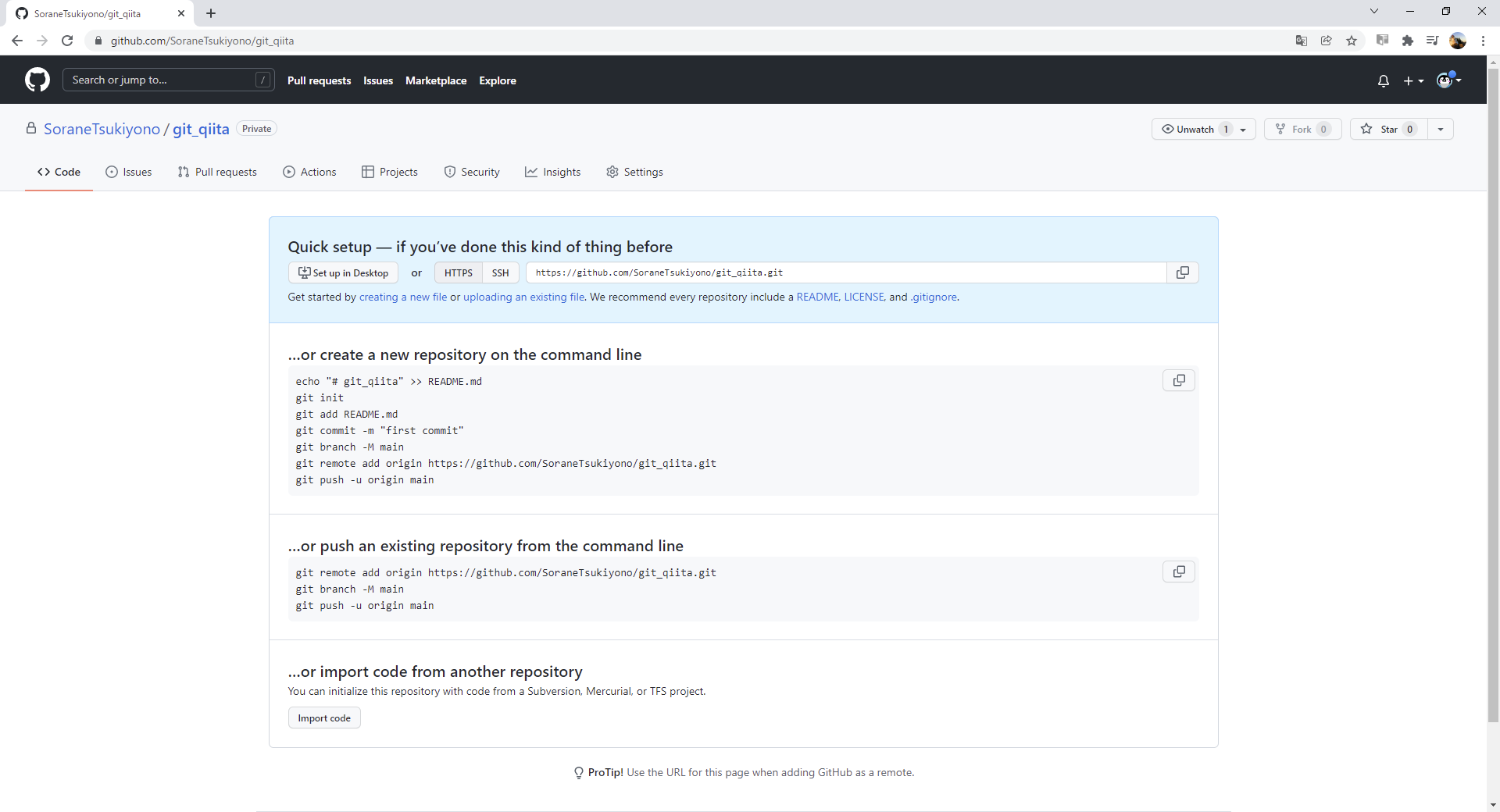Image resolution: width=1500 pixels, height=812 pixels.
Task: Open the Marketplace menu item
Action: (436, 80)
